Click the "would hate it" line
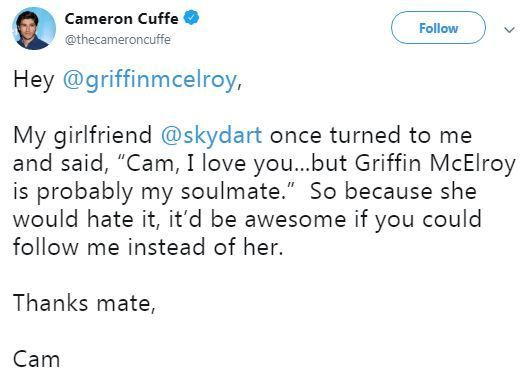This screenshot has height=374, width=531. [86, 219]
